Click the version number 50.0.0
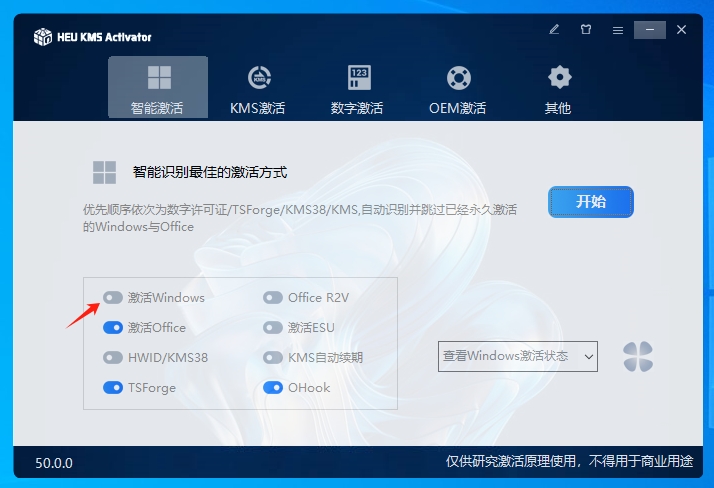Viewport: 714px width, 488px height. 54,463
